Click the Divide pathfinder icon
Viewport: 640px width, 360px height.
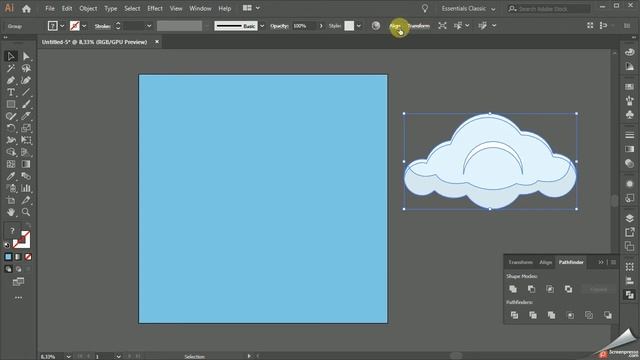coord(514,315)
